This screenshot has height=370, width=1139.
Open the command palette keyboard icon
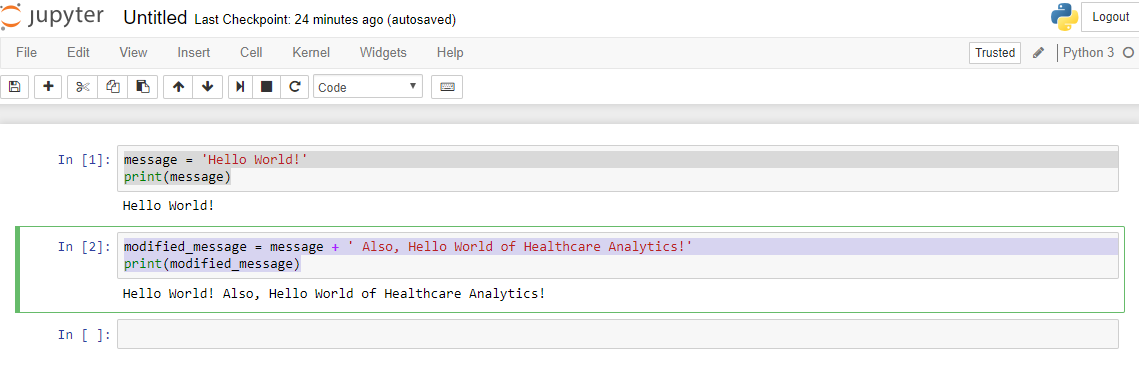(x=447, y=87)
